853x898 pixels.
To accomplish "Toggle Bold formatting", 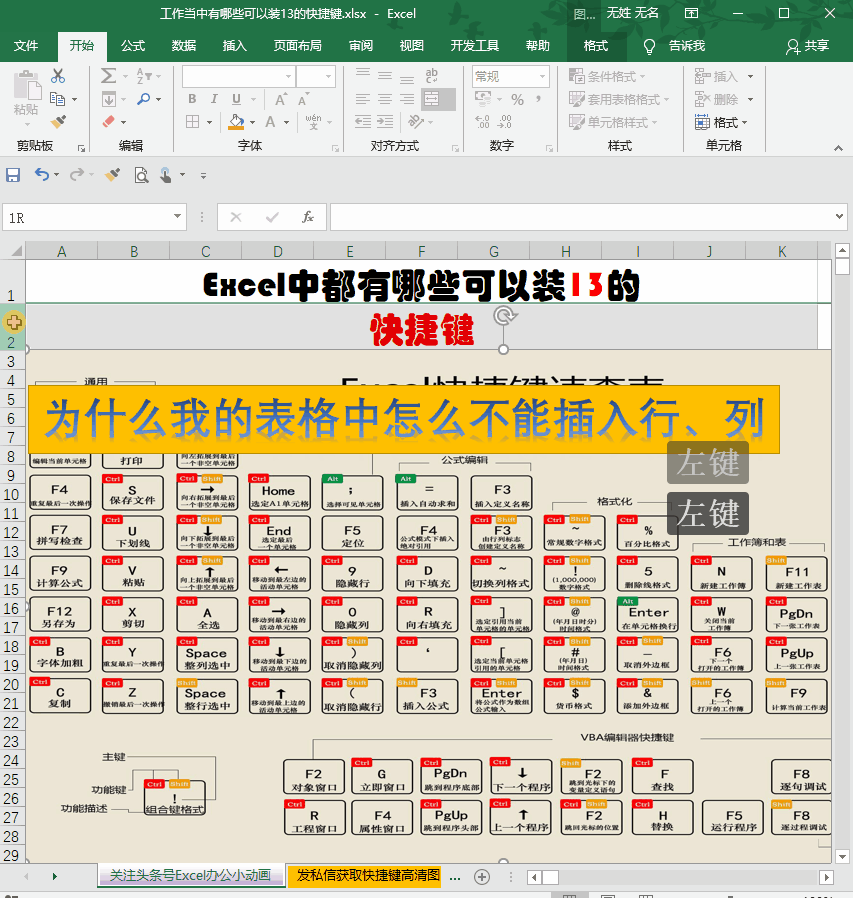I will [192, 99].
